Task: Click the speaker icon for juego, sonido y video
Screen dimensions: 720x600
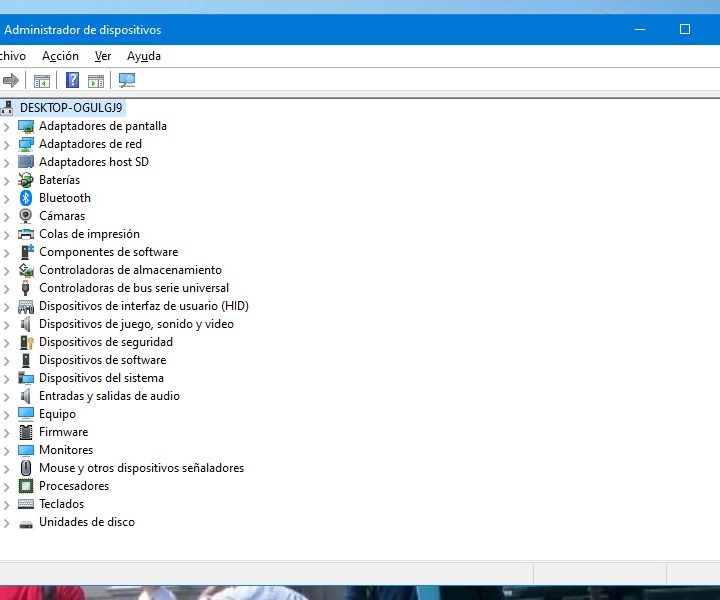Action: [26, 324]
